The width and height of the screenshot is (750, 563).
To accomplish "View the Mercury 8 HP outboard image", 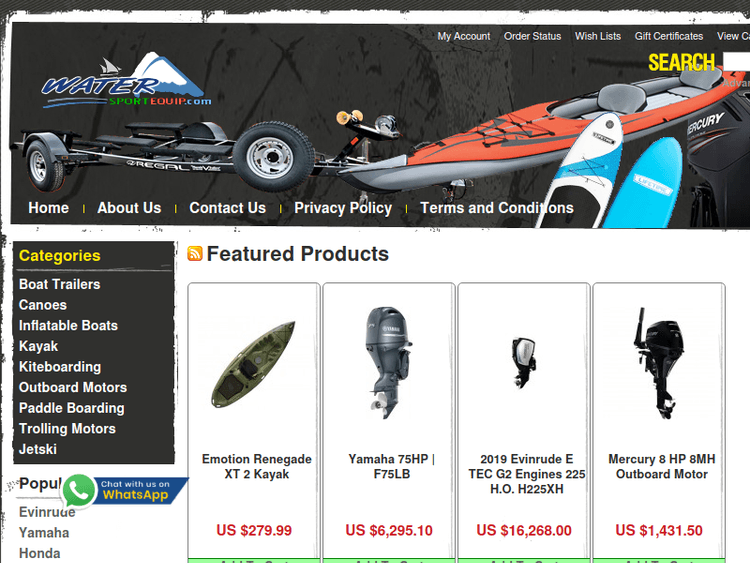I will coord(659,364).
